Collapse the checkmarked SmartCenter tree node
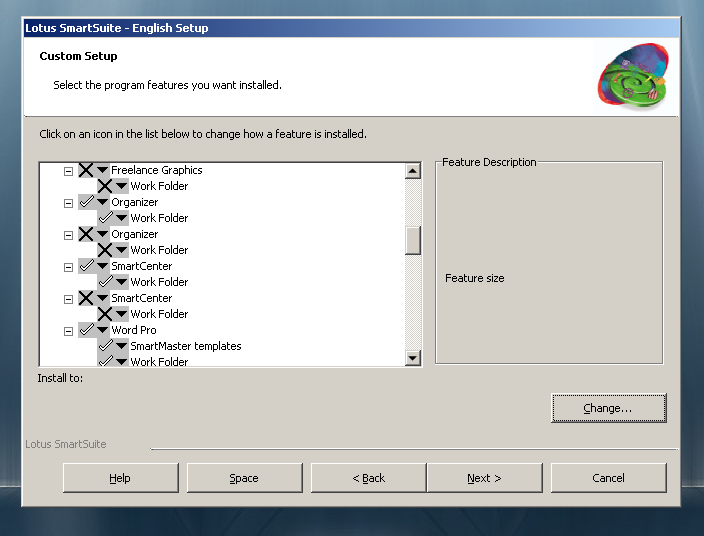The image size is (704, 536). pos(68,267)
